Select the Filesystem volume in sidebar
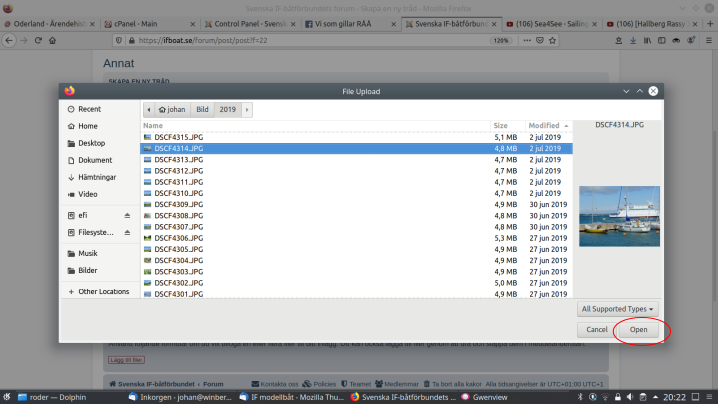The image size is (718, 404). (95, 232)
